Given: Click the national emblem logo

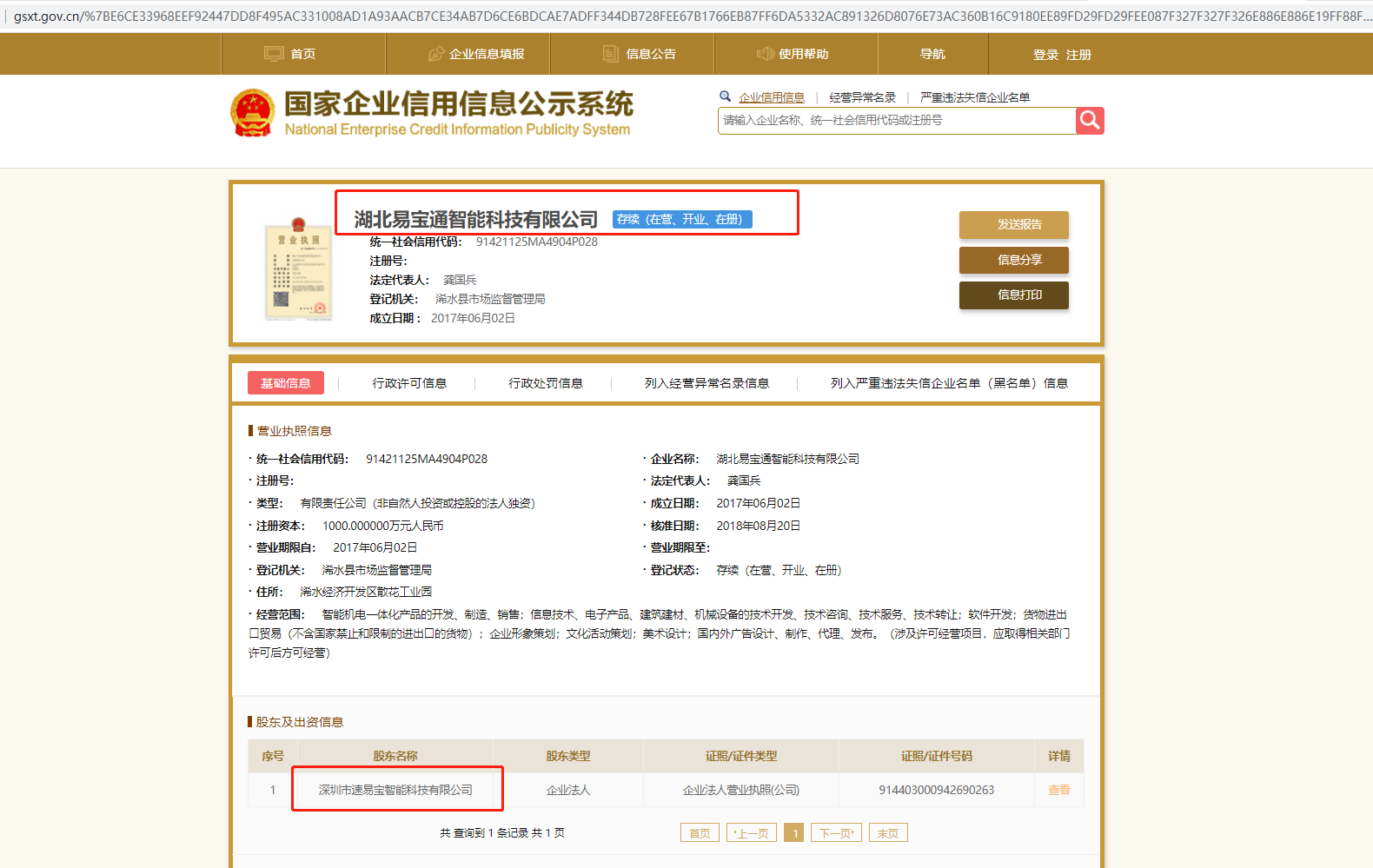Looking at the screenshot, I should coord(252,113).
